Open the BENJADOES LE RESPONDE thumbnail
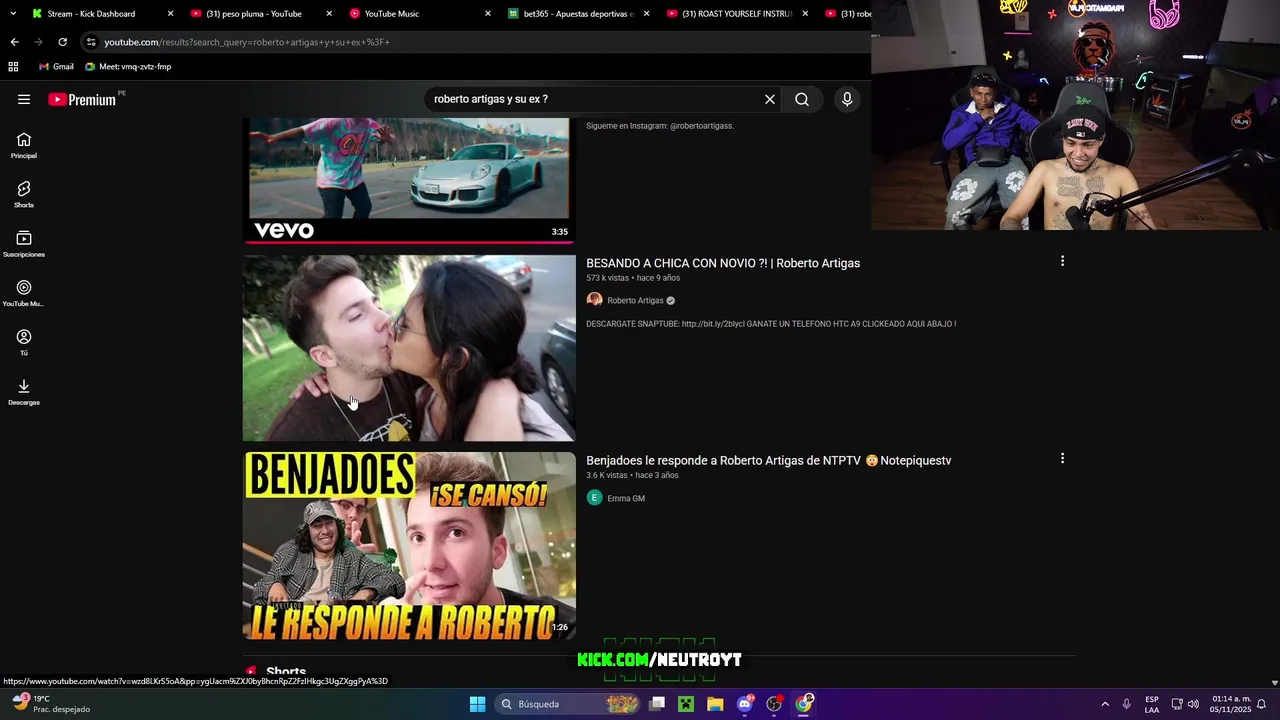 pyautogui.click(x=409, y=546)
